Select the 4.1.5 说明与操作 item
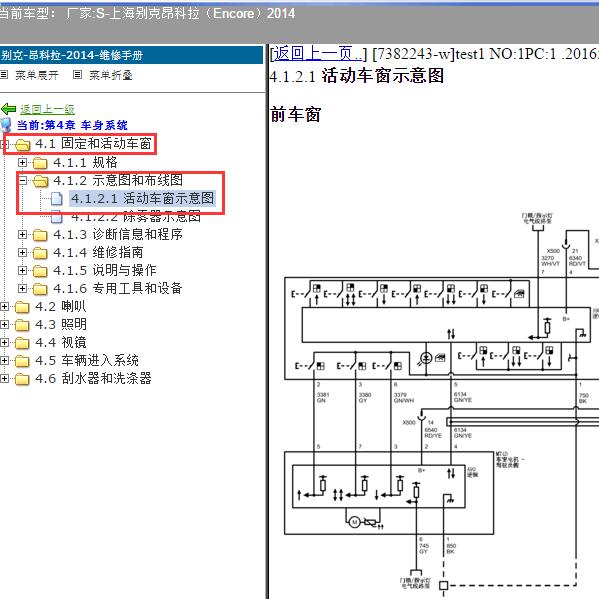 point(105,270)
